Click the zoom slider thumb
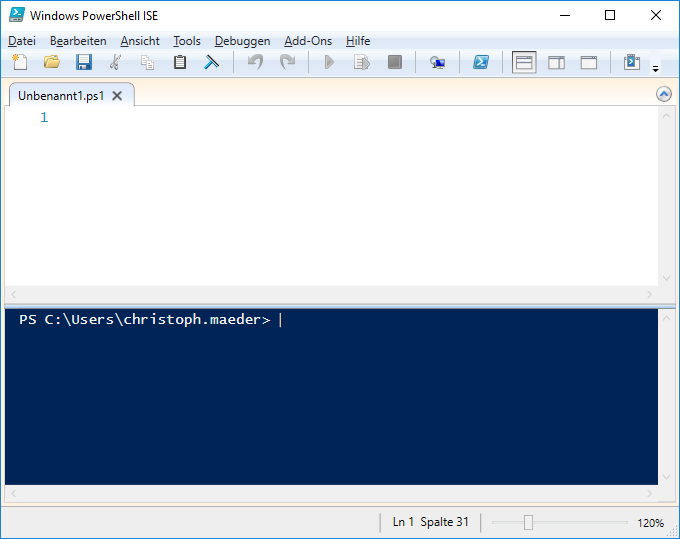Viewport: 680px width, 539px height. (x=528, y=522)
